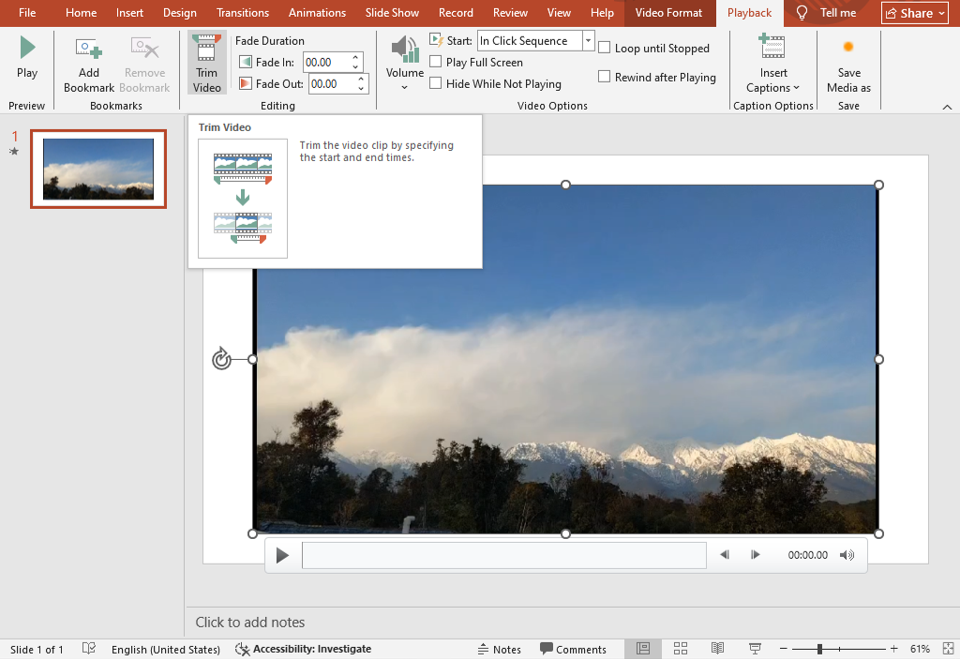Click the Trim Video icon

(x=207, y=50)
